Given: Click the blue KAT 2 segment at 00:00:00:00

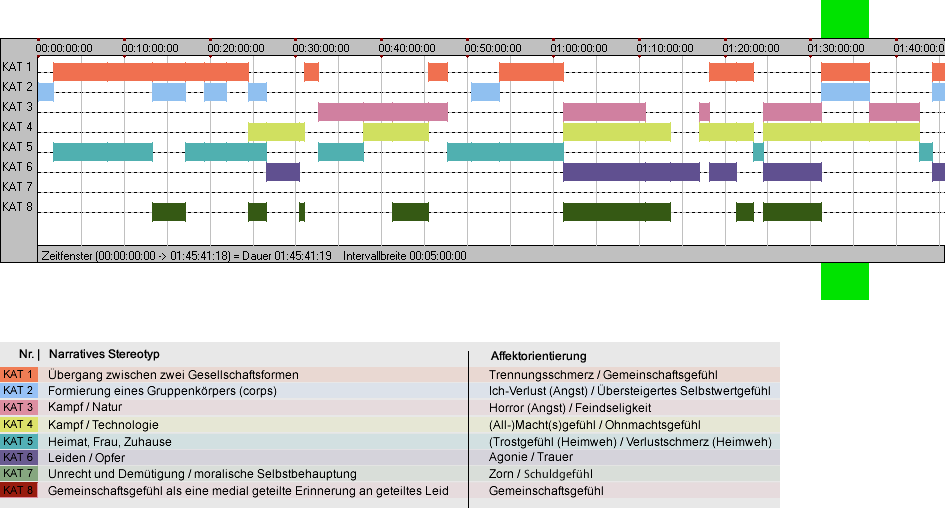Looking at the screenshot, I should (46, 92).
